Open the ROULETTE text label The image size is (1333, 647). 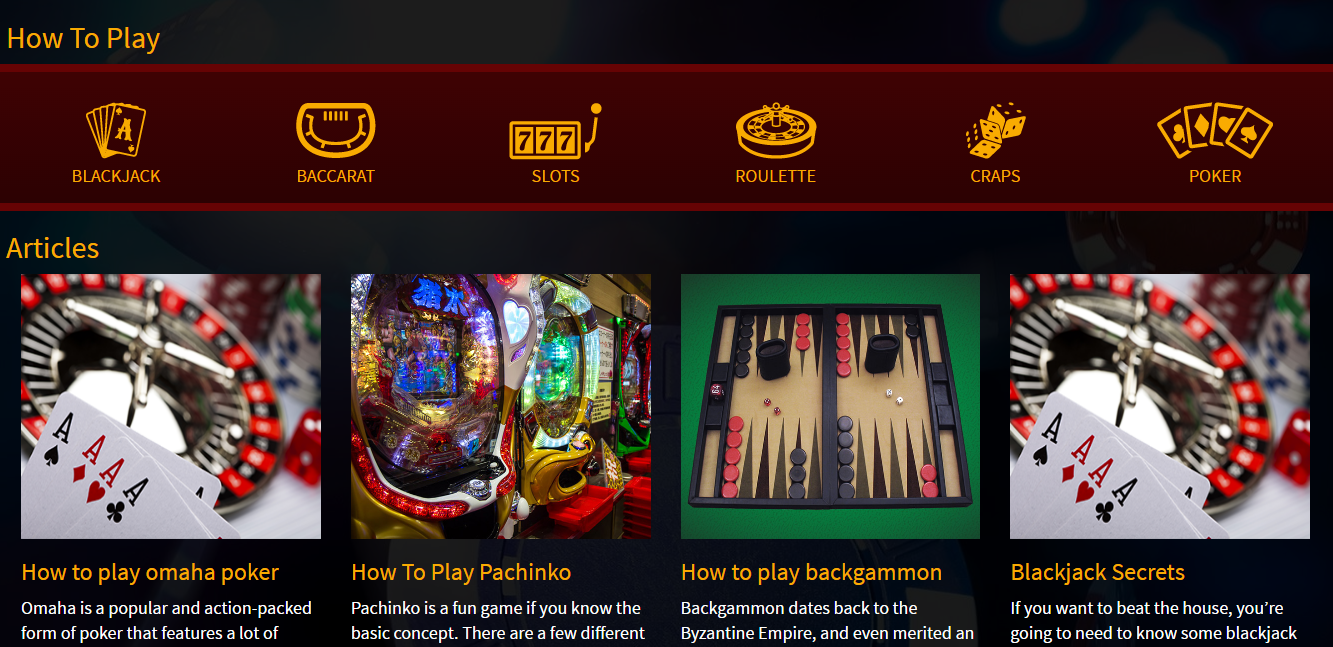[776, 176]
